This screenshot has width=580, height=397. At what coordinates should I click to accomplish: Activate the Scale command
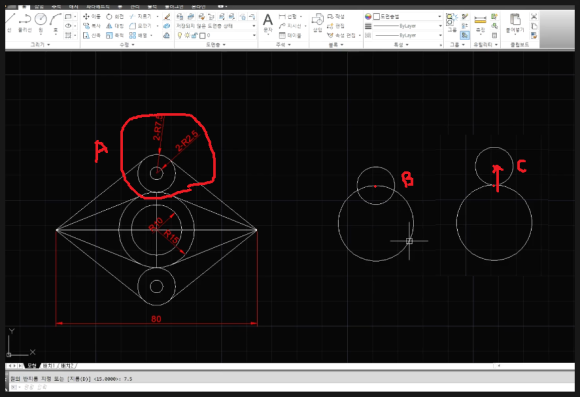(x=115, y=36)
